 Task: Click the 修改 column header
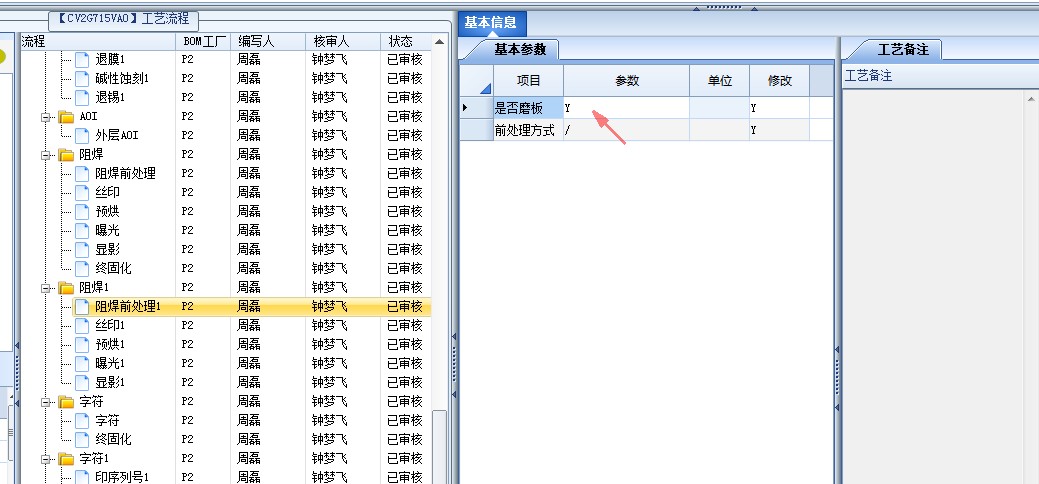click(x=779, y=81)
